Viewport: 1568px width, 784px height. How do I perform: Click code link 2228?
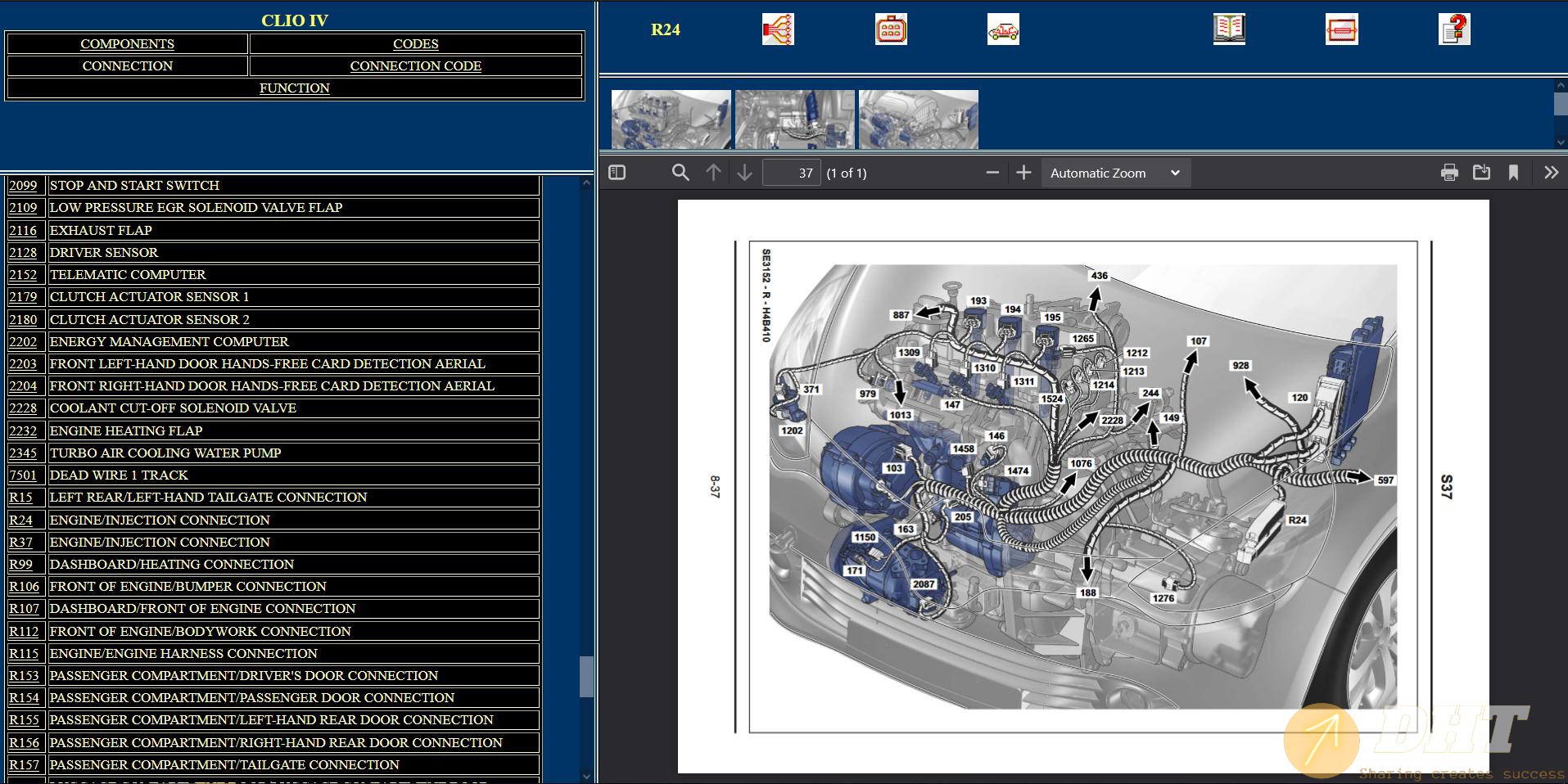23,408
